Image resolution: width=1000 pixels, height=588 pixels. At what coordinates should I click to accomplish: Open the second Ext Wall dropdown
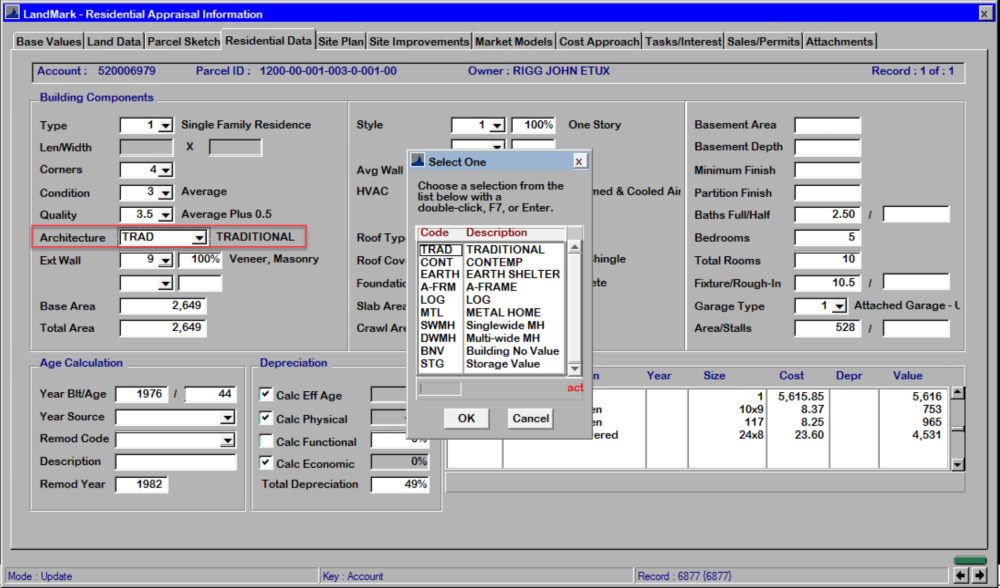(165, 283)
